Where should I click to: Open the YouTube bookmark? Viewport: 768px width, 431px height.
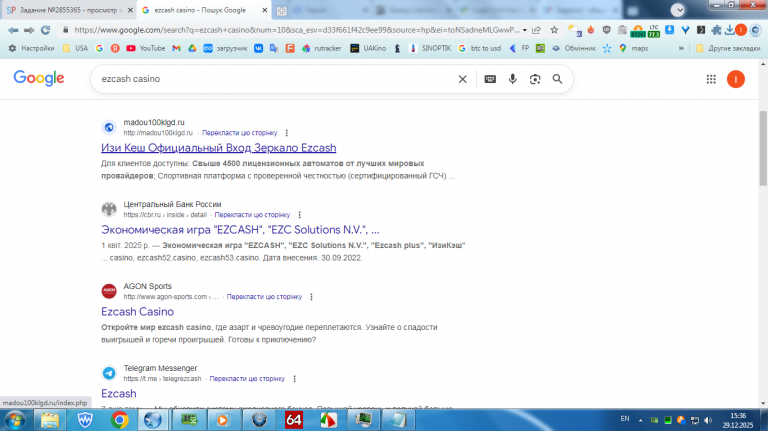(x=146, y=48)
